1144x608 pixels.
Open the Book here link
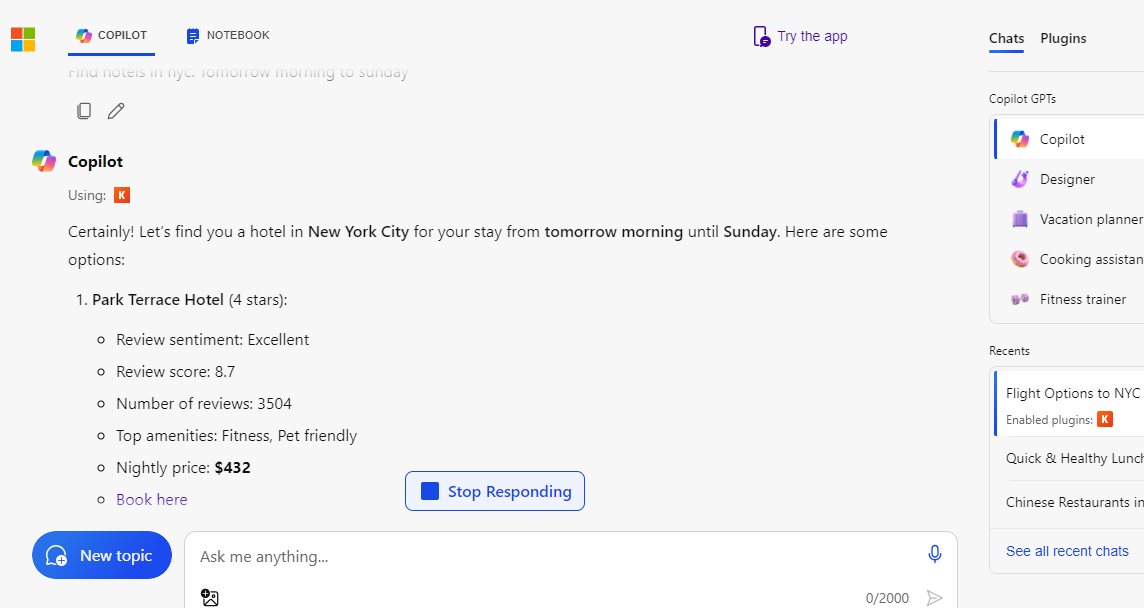click(152, 499)
